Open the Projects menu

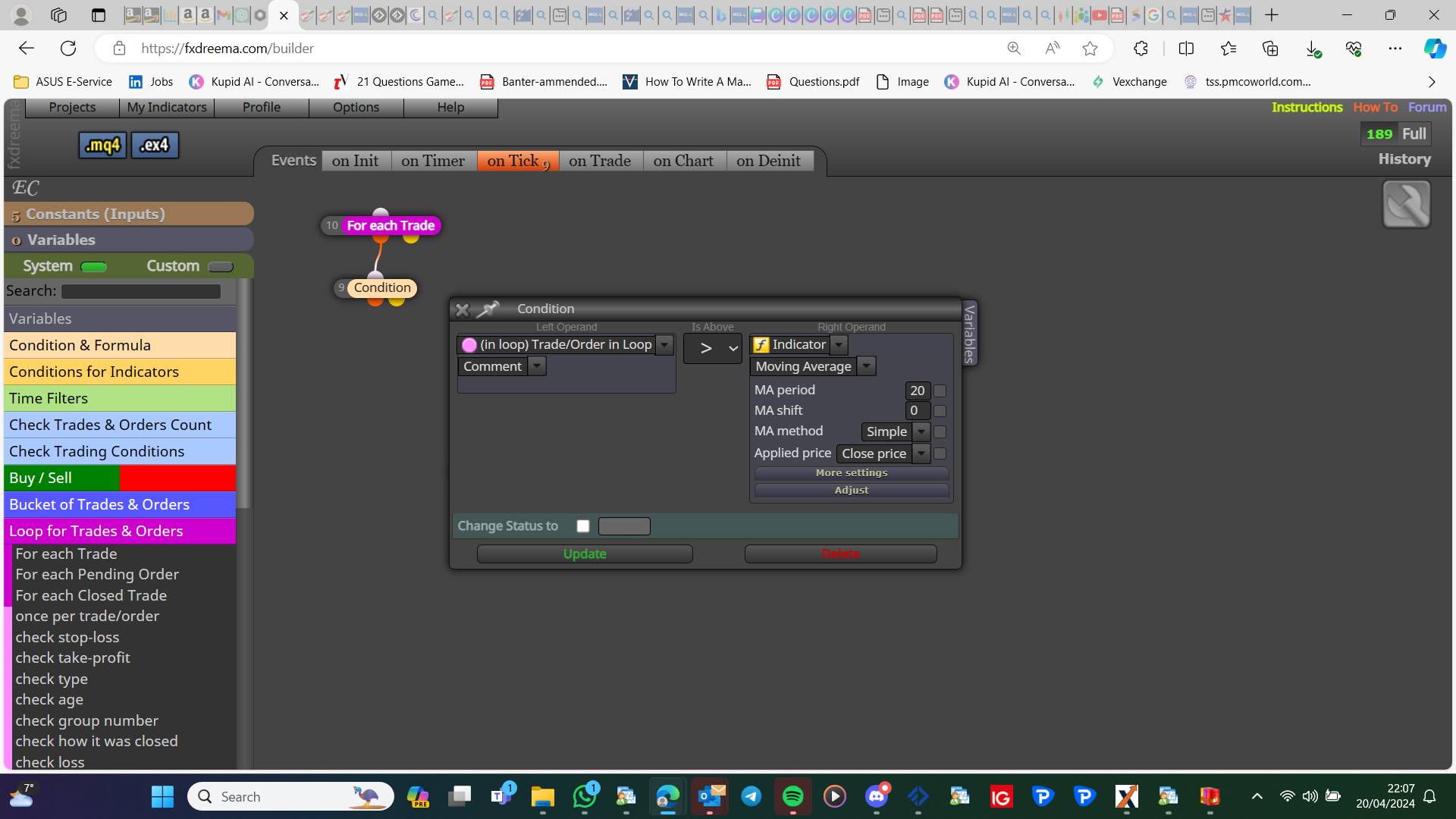(73, 108)
